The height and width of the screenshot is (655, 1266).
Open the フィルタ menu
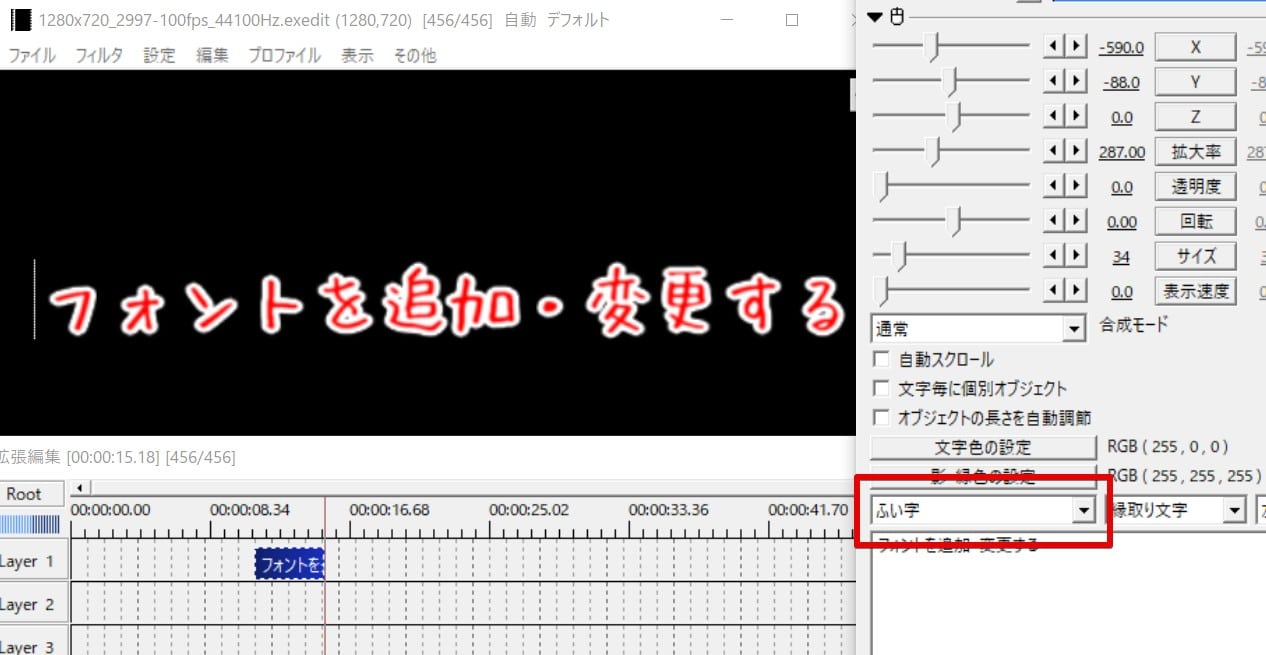tap(99, 56)
